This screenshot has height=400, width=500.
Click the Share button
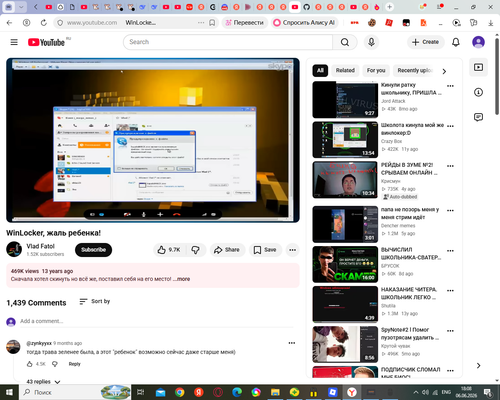[x=227, y=250]
